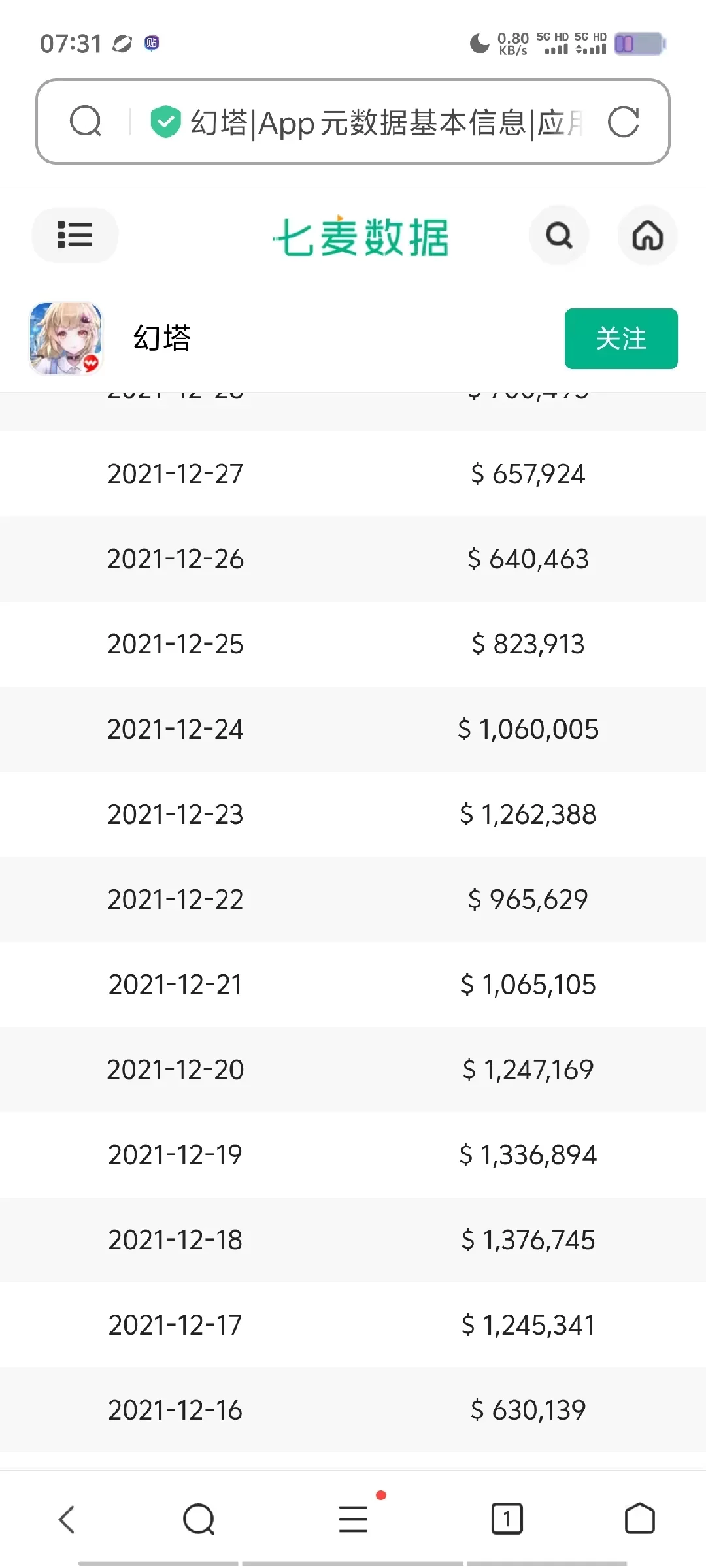Tap the search icon in address bar

pos(86,122)
